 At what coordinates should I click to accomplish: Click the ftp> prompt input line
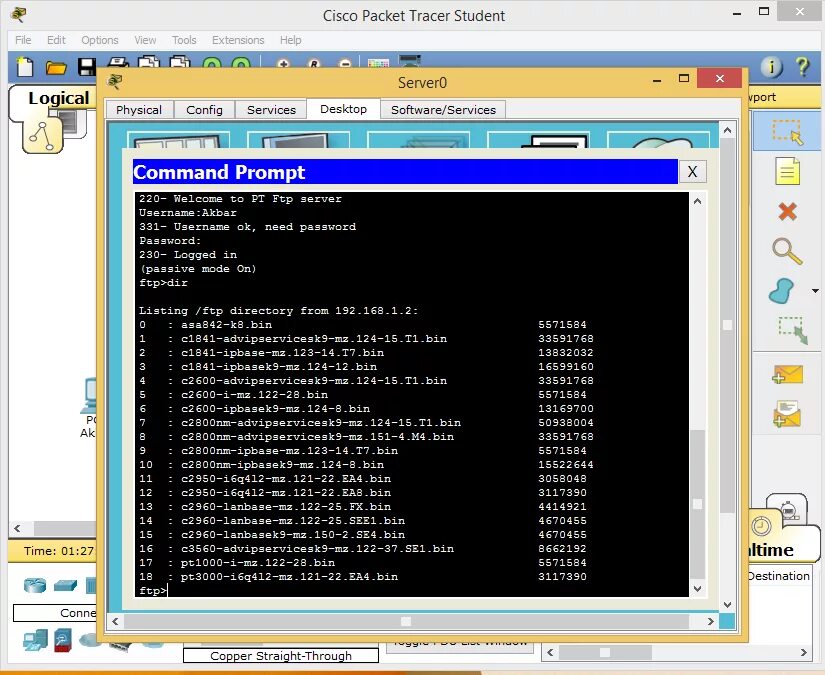pos(411,591)
